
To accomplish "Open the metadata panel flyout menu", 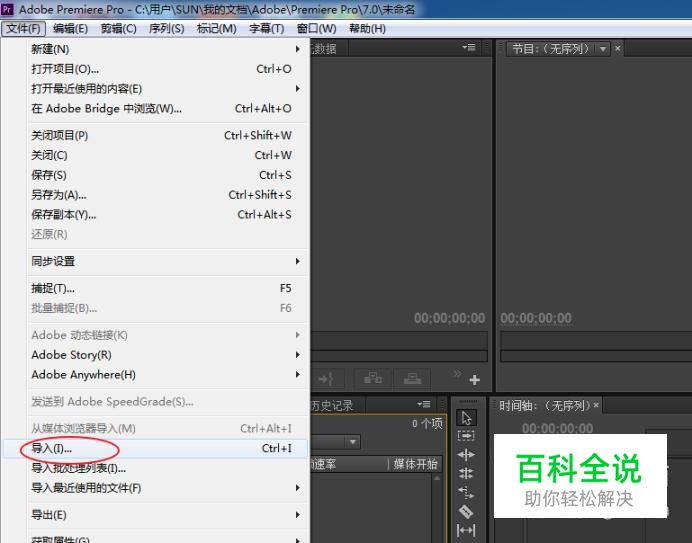I will 469,47.
